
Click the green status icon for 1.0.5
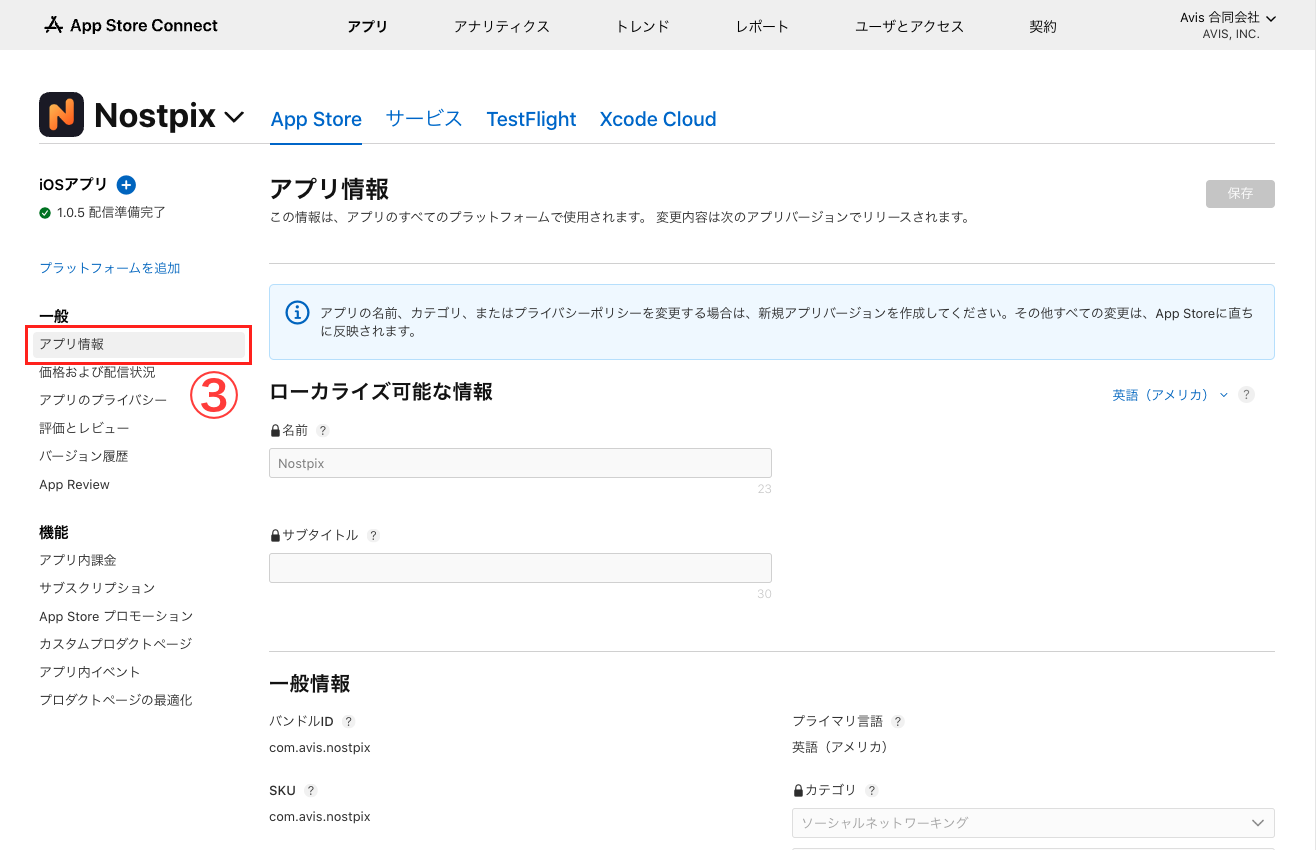[45, 213]
